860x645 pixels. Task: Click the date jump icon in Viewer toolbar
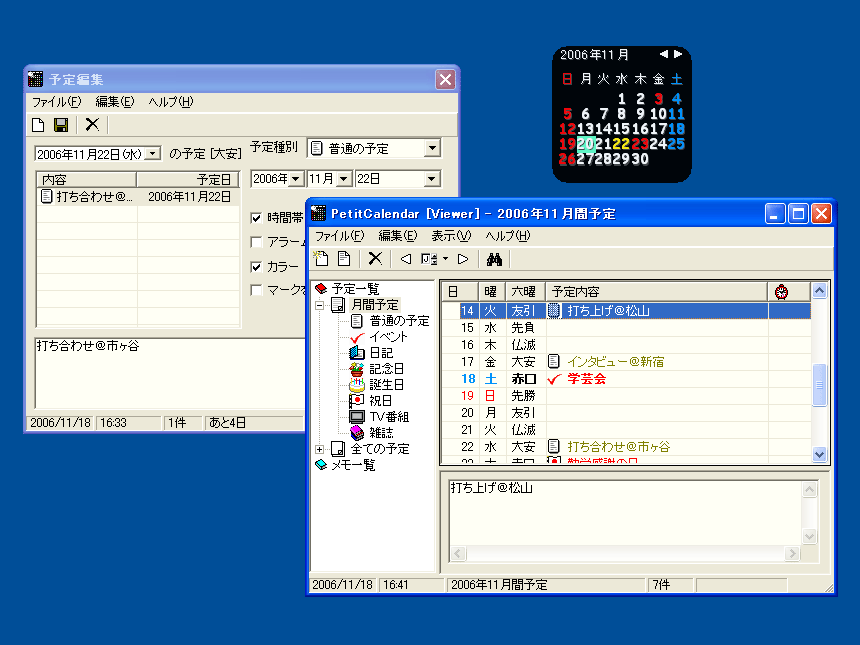click(429, 259)
